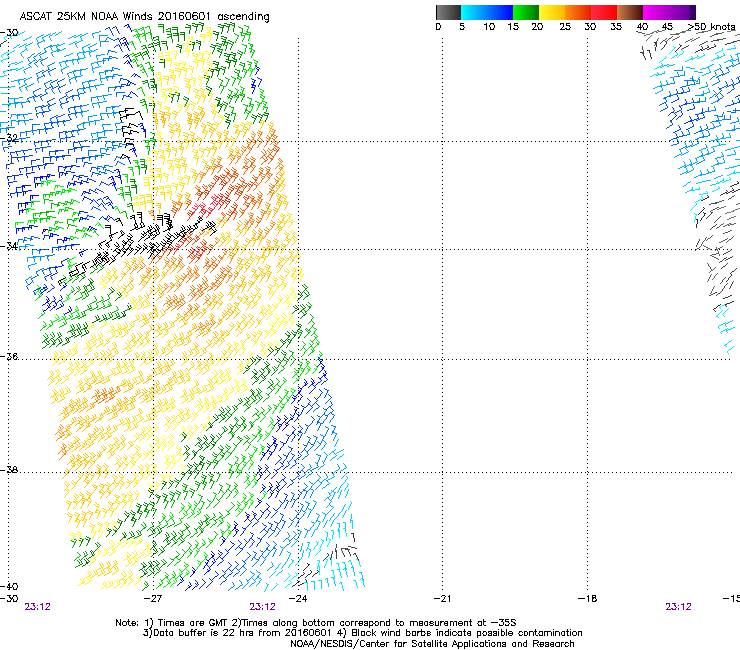Image resolution: width=740 pixels, height=650 pixels.
Task: Click the purple '23:12' time beside the -24 label
Action: click(x=262, y=607)
